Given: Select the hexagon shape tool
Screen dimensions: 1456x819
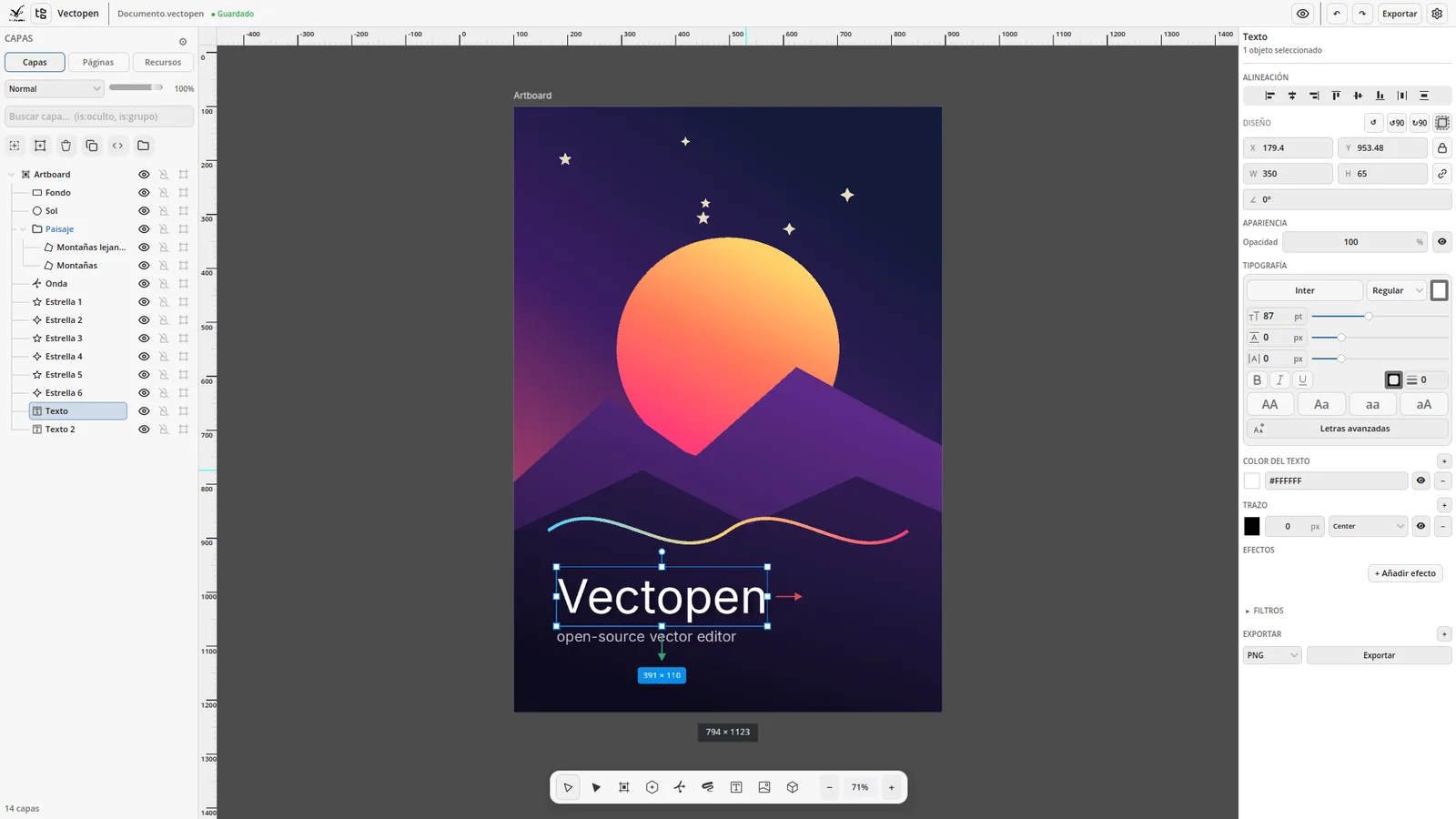Looking at the screenshot, I should (652, 787).
